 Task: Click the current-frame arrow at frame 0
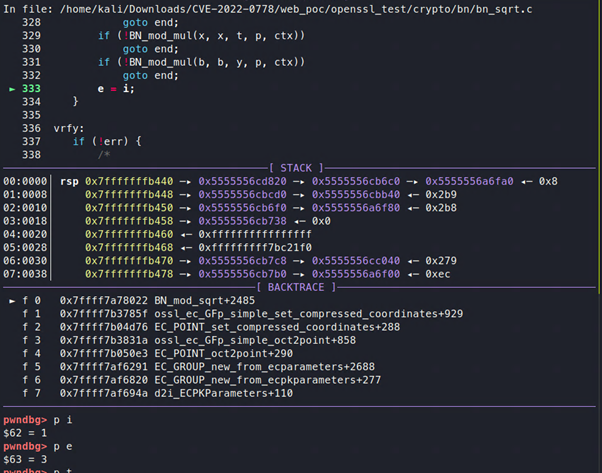coord(12,301)
